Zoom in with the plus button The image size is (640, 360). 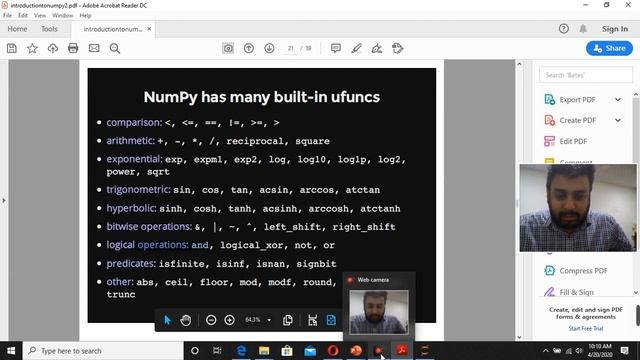click(x=229, y=320)
